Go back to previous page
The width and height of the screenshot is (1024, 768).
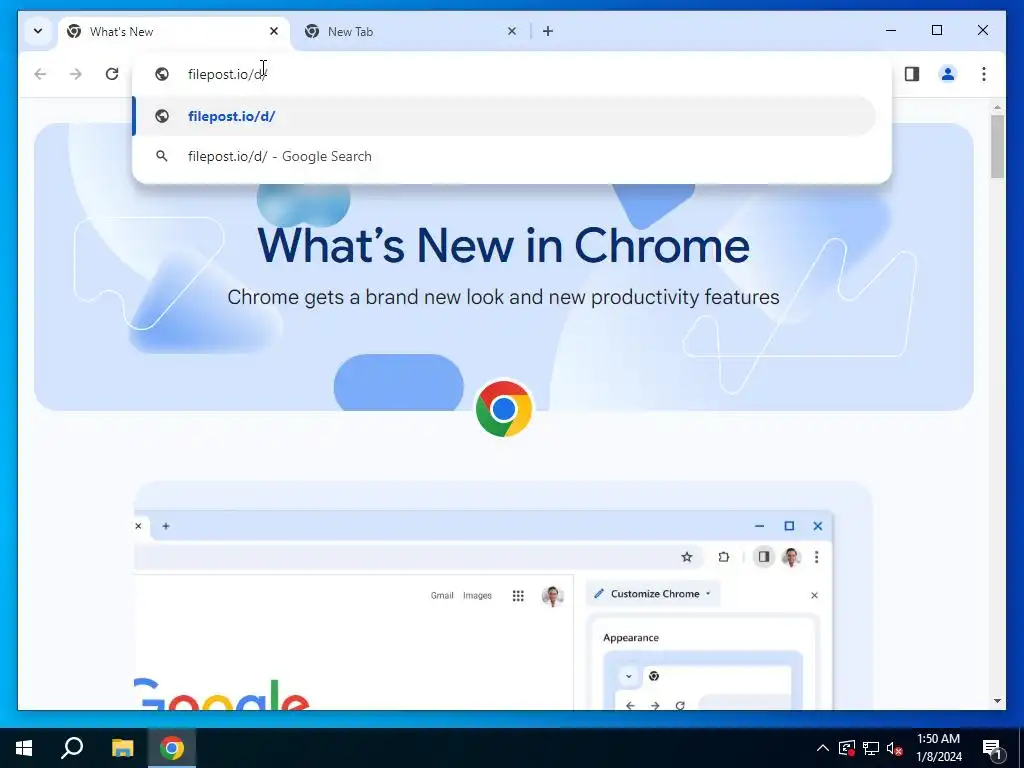tap(40, 74)
